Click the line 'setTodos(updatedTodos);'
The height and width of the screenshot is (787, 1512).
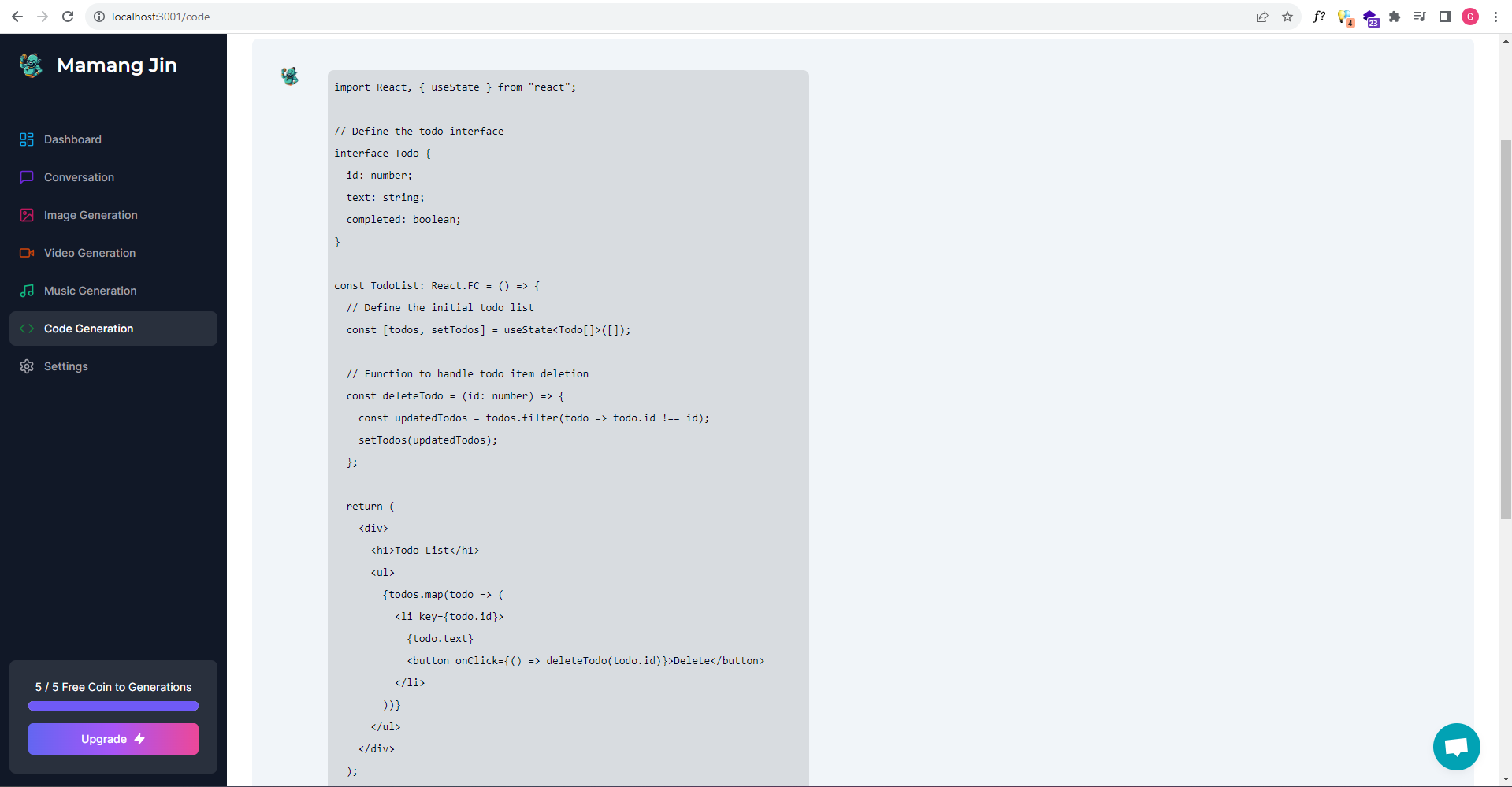click(428, 440)
